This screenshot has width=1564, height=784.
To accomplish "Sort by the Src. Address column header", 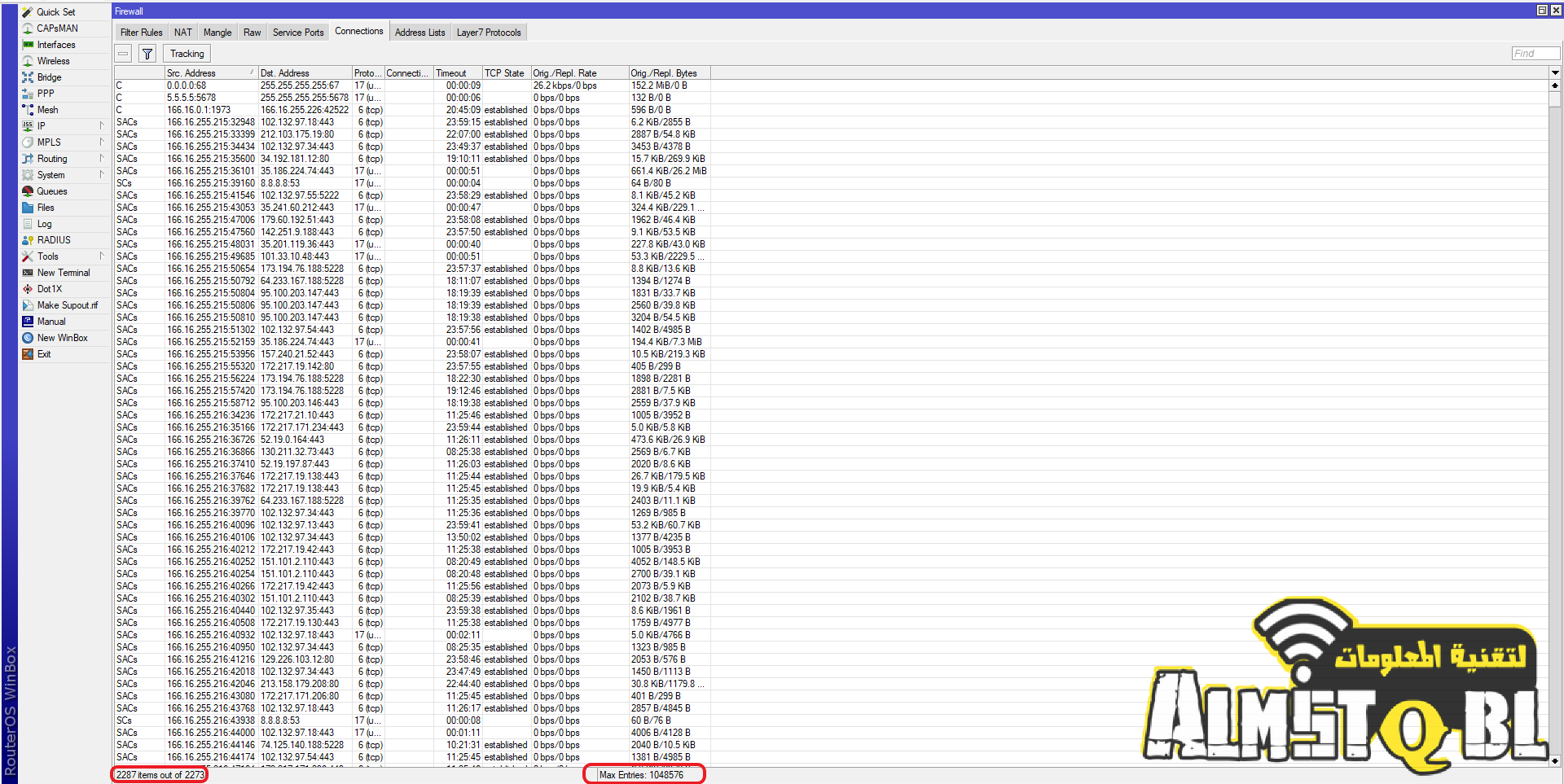I will pyautogui.click(x=210, y=73).
